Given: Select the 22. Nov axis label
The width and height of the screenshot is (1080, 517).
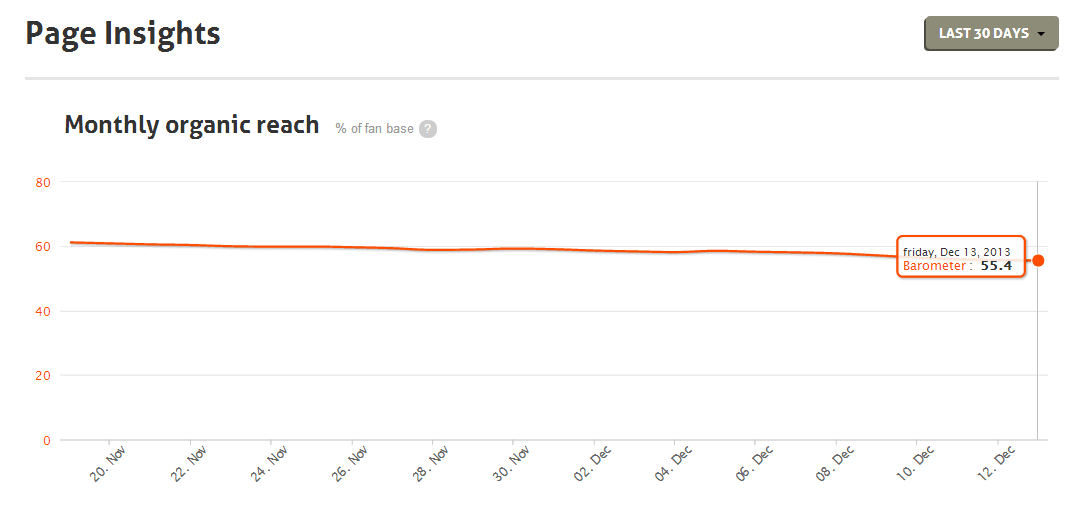Looking at the screenshot, I should (x=190, y=464).
